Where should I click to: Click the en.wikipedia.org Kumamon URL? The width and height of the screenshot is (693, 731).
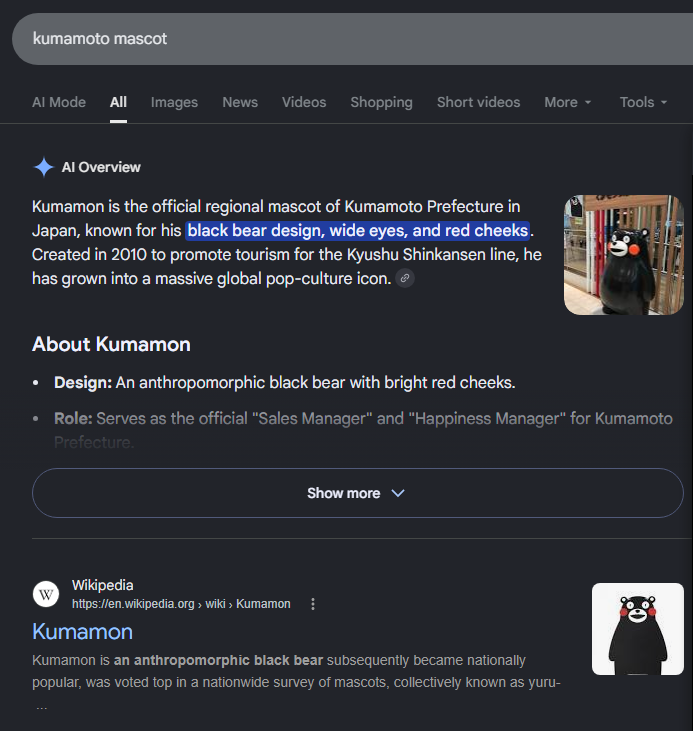pos(181,604)
